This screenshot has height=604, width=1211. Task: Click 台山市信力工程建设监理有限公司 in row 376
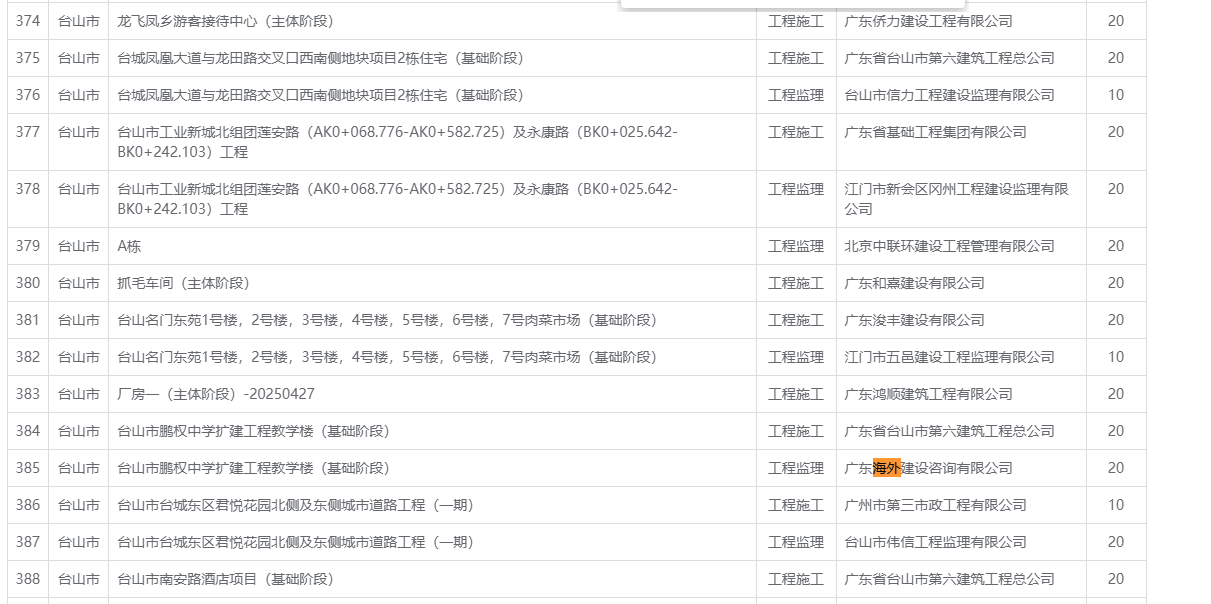coord(949,95)
